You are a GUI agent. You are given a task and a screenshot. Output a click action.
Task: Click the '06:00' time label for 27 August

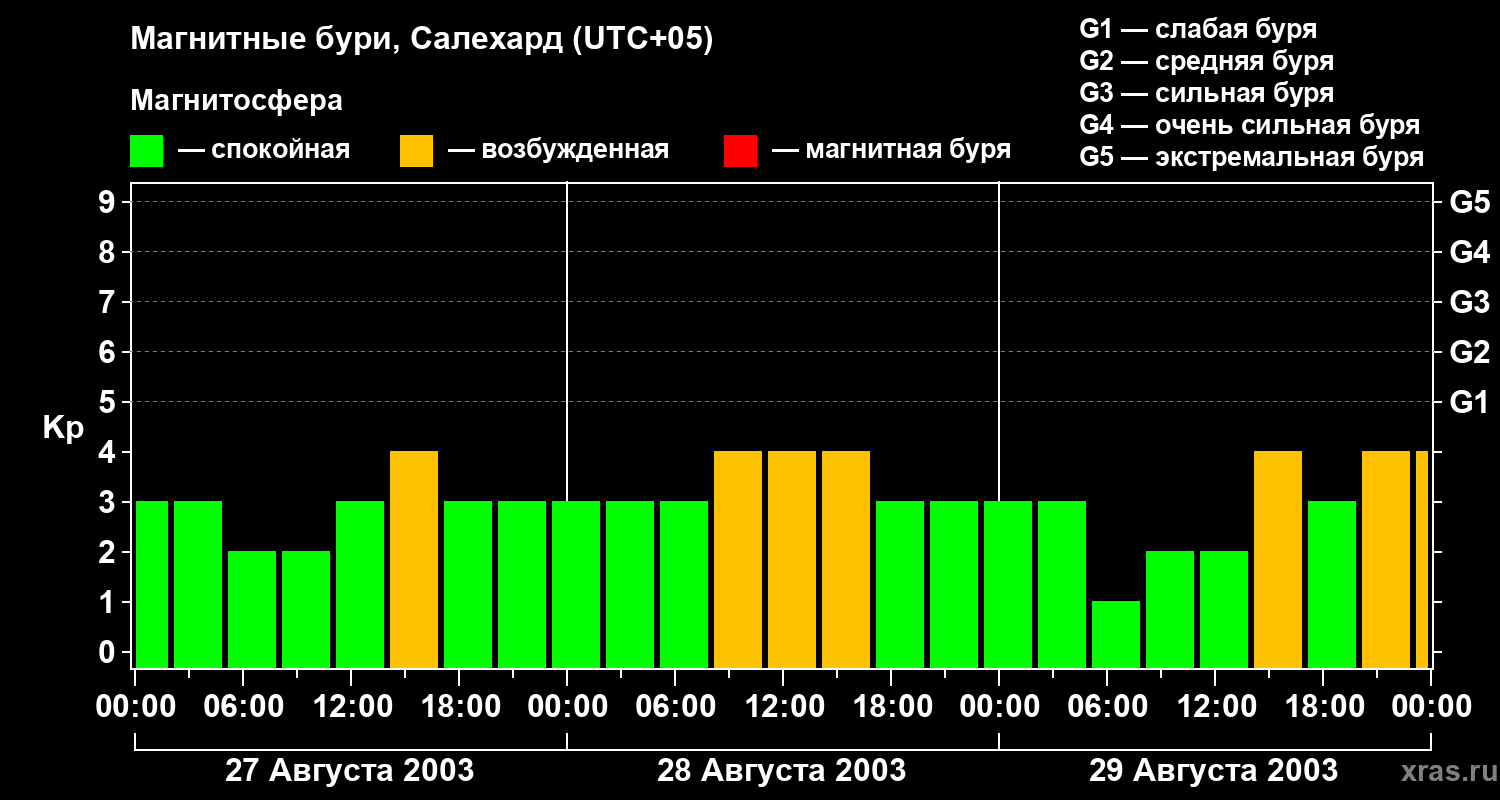tap(243, 707)
